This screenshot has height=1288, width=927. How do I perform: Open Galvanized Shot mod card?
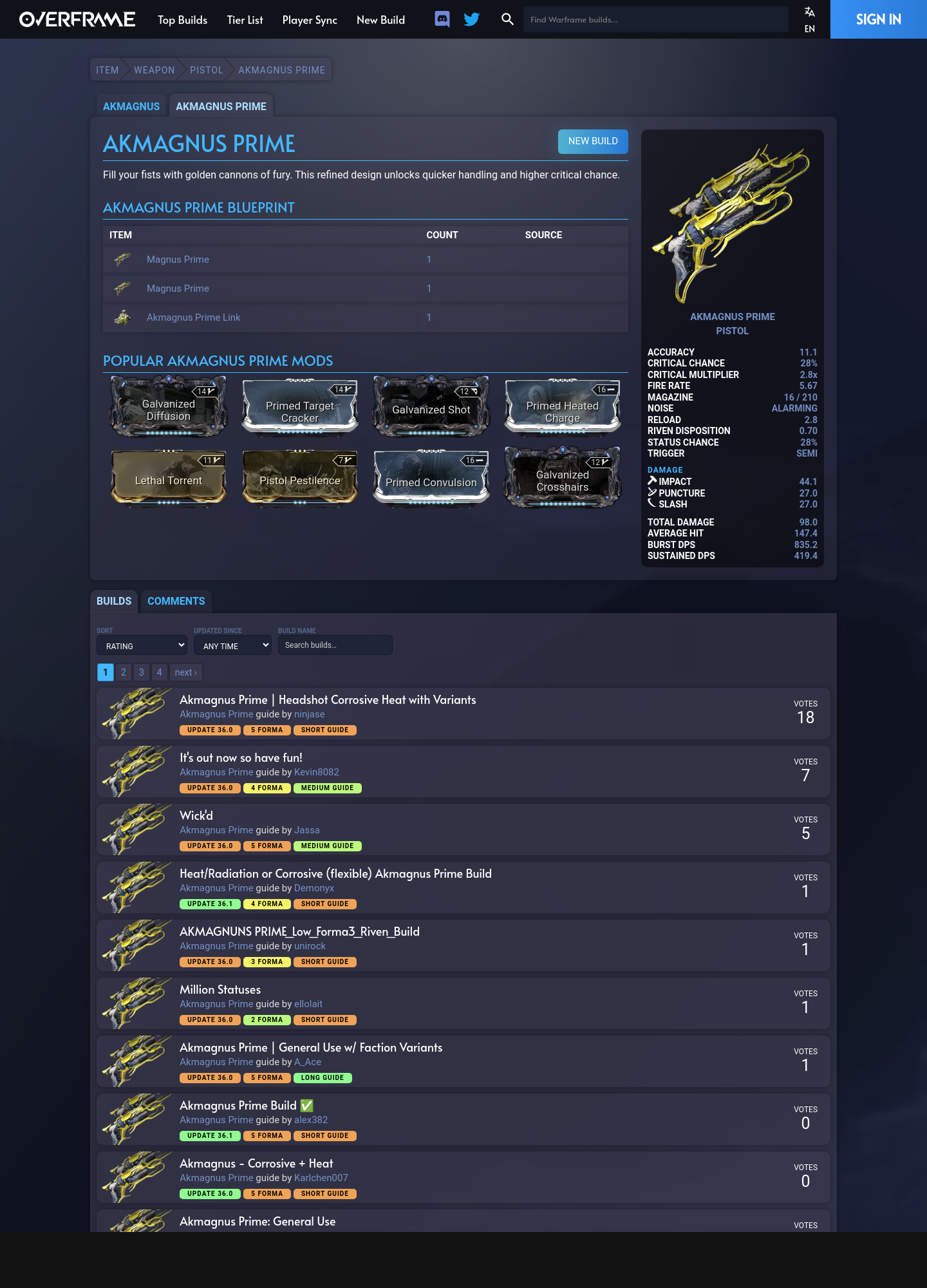(431, 406)
